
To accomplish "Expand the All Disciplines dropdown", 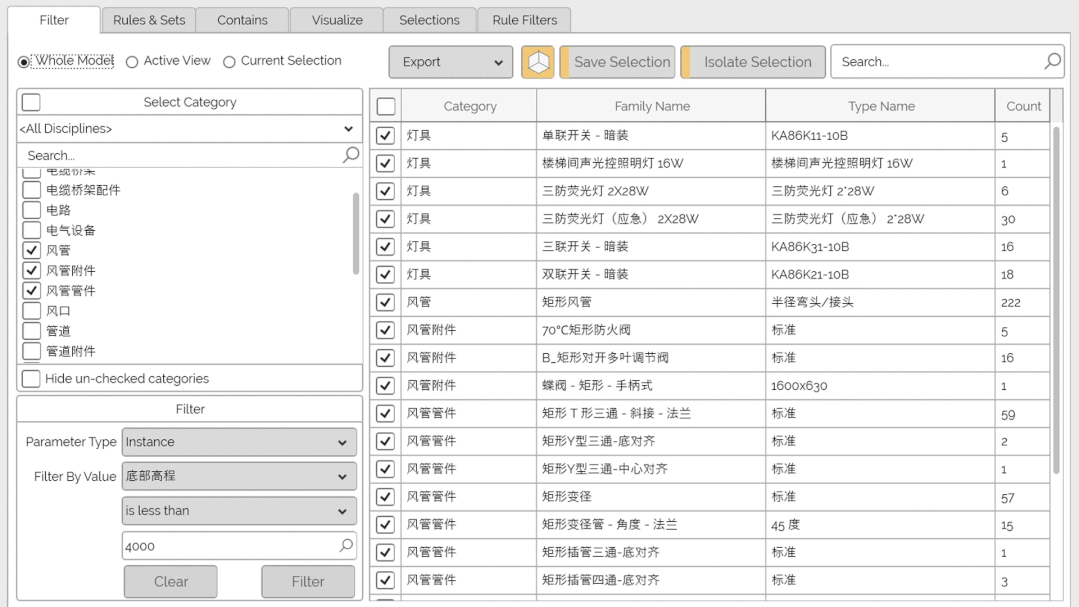I will (x=189, y=129).
